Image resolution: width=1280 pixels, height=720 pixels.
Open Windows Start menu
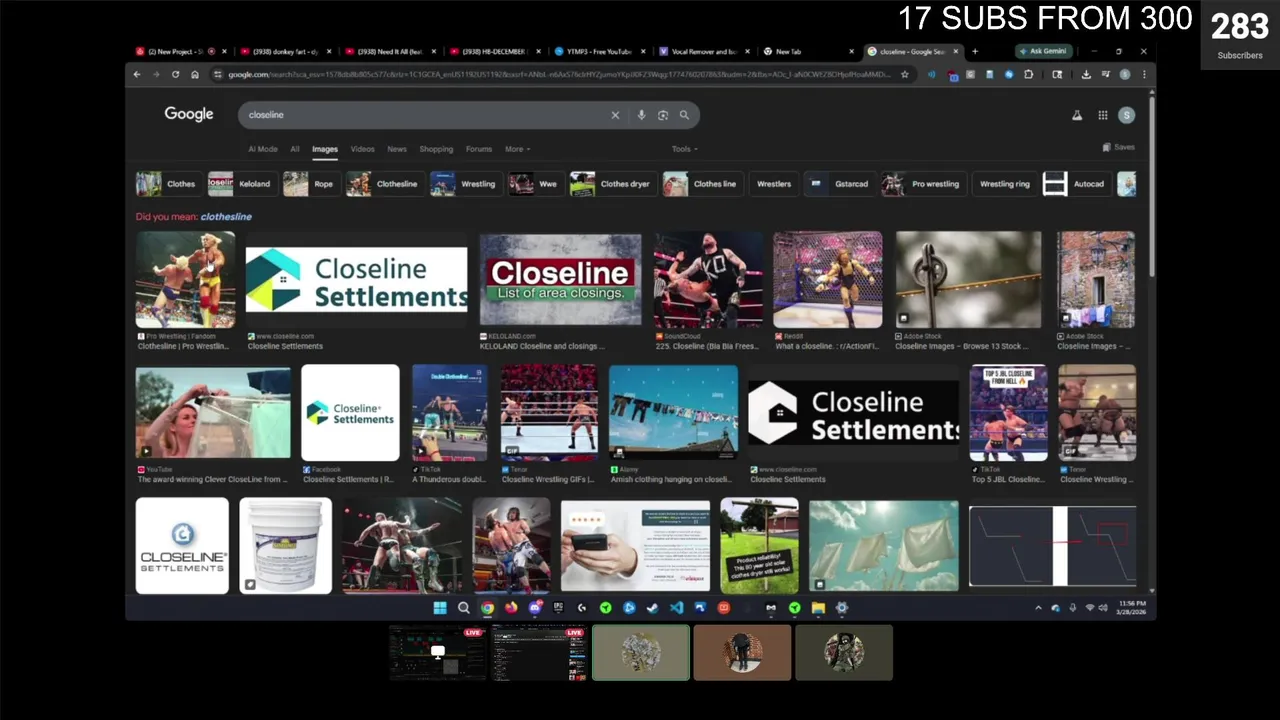[x=440, y=607]
